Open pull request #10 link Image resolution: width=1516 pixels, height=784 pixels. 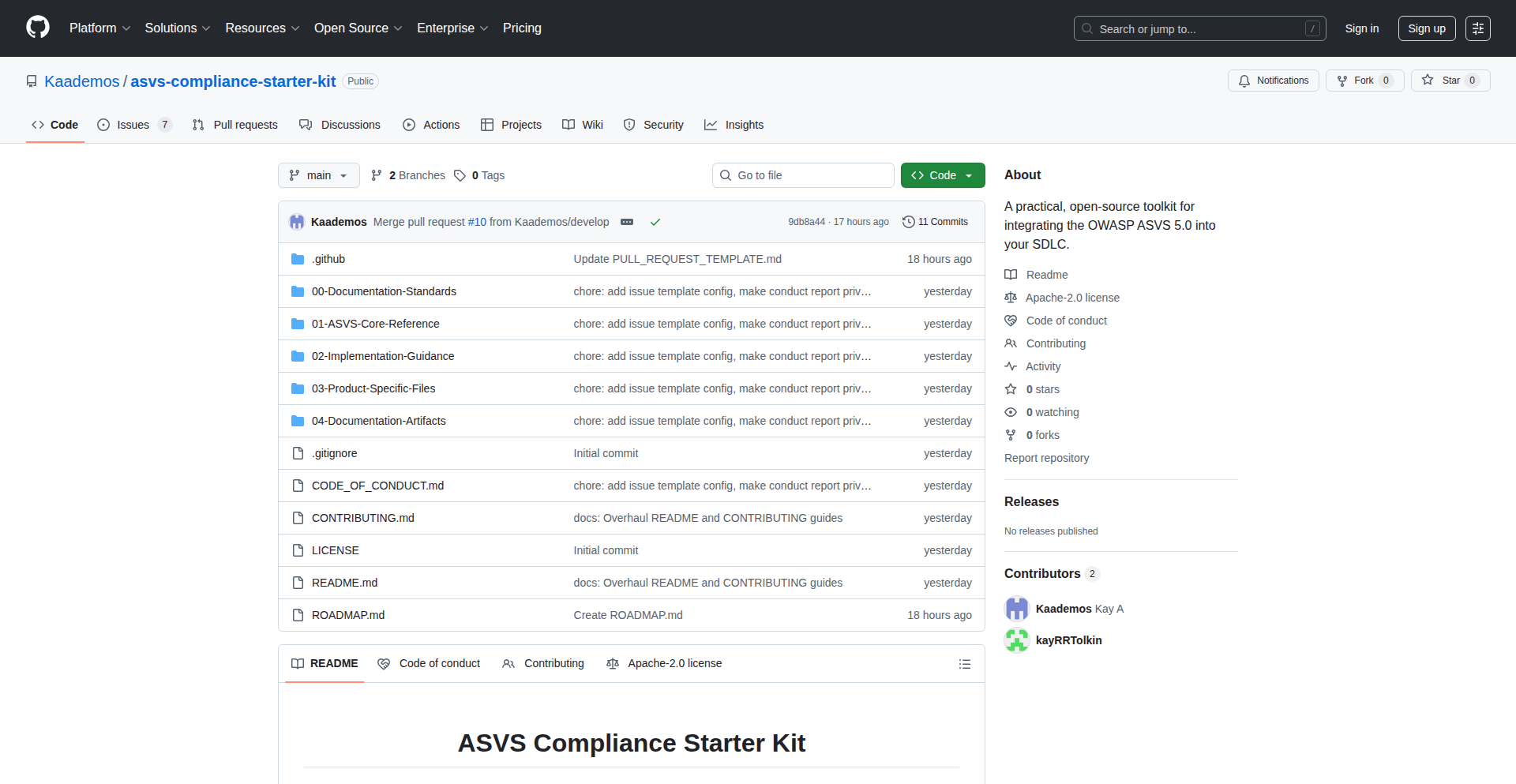[x=477, y=222]
